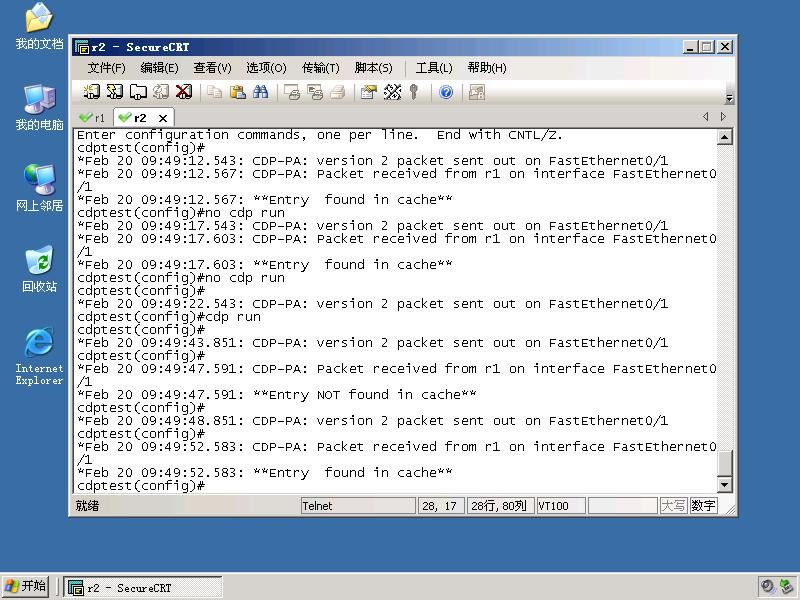Click the 就绪 status text
Viewport: 800px width, 600px height.
tap(87, 506)
